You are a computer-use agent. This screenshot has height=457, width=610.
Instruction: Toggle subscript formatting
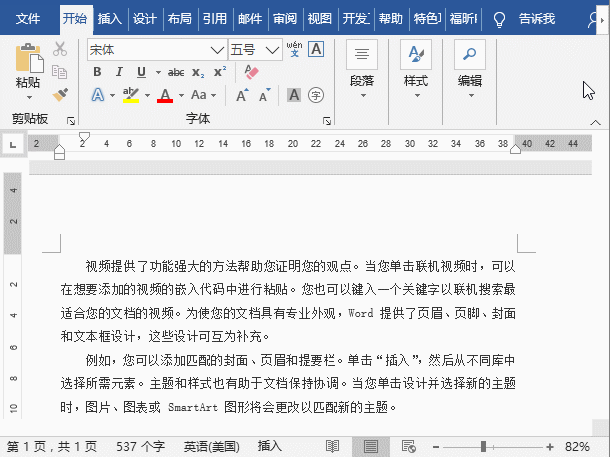(198, 72)
